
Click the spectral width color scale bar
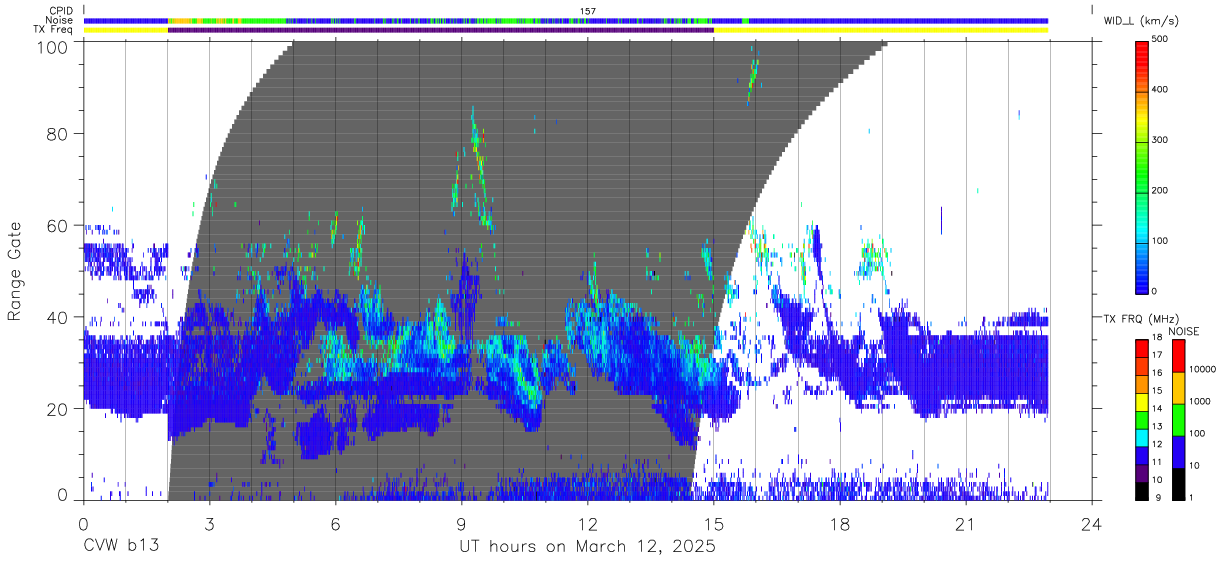tap(1142, 166)
